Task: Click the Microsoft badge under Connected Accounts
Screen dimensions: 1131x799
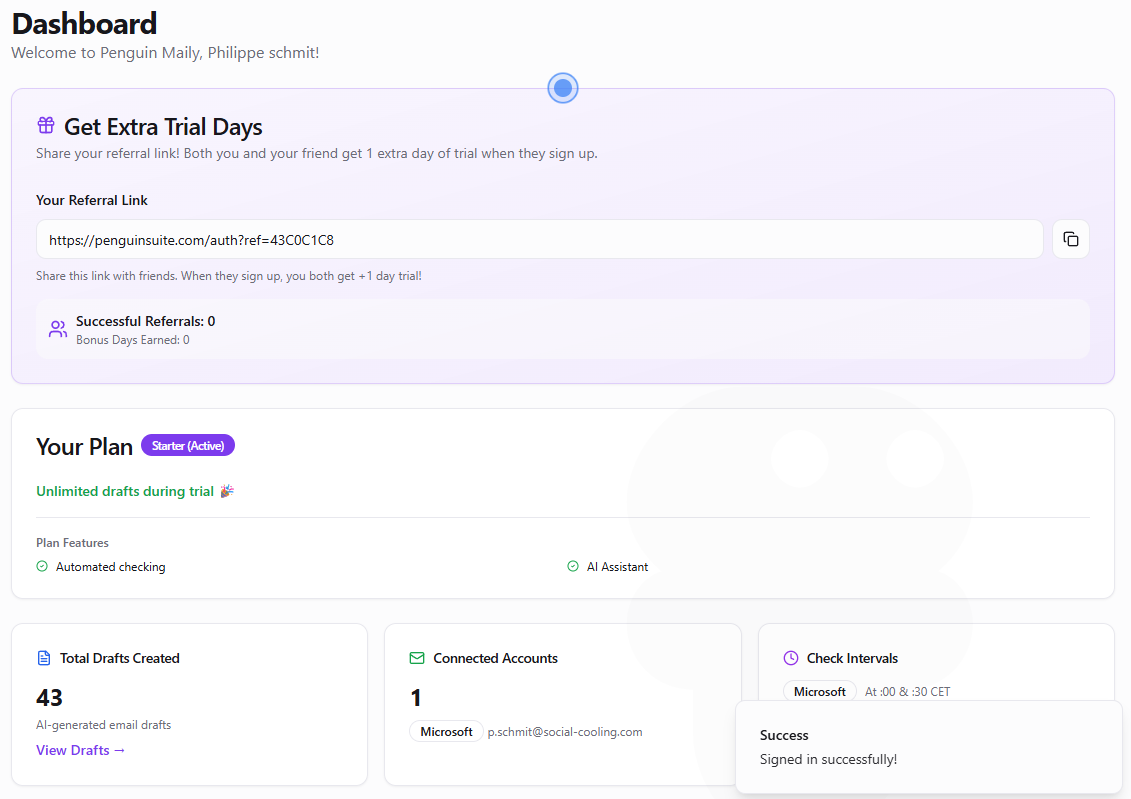Action: click(446, 732)
